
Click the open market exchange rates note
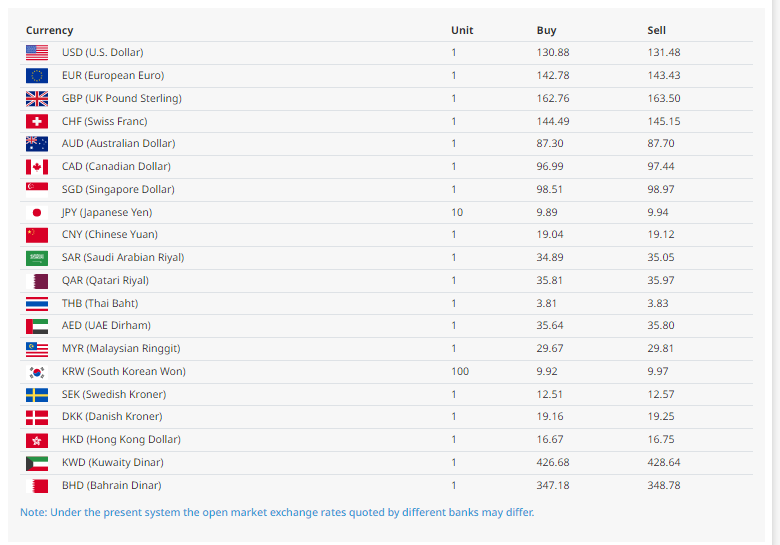pyautogui.click(x=277, y=512)
